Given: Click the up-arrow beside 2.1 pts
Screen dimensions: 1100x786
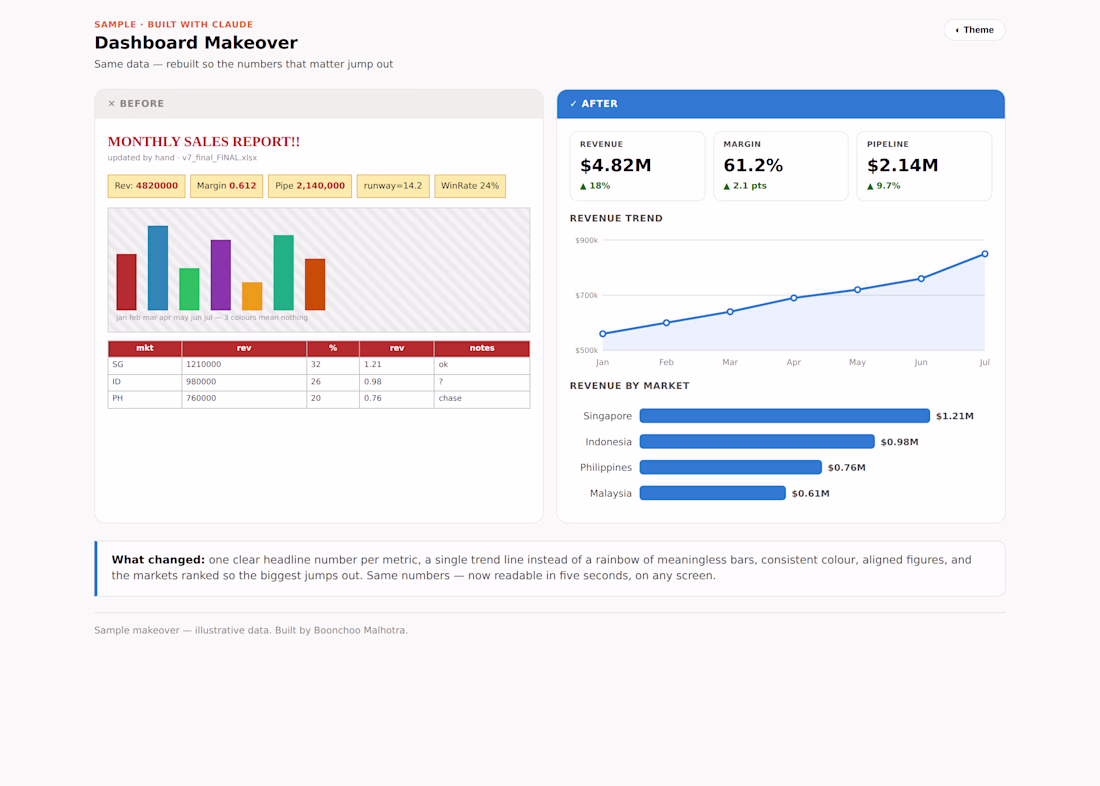Looking at the screenshot, I should 727,187.
